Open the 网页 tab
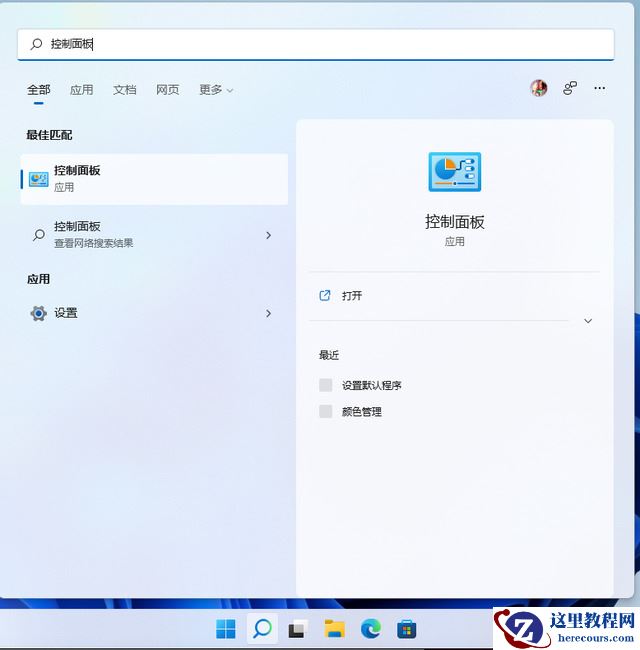The width and height of the screenshot is (640, 650). coord(167,90)
